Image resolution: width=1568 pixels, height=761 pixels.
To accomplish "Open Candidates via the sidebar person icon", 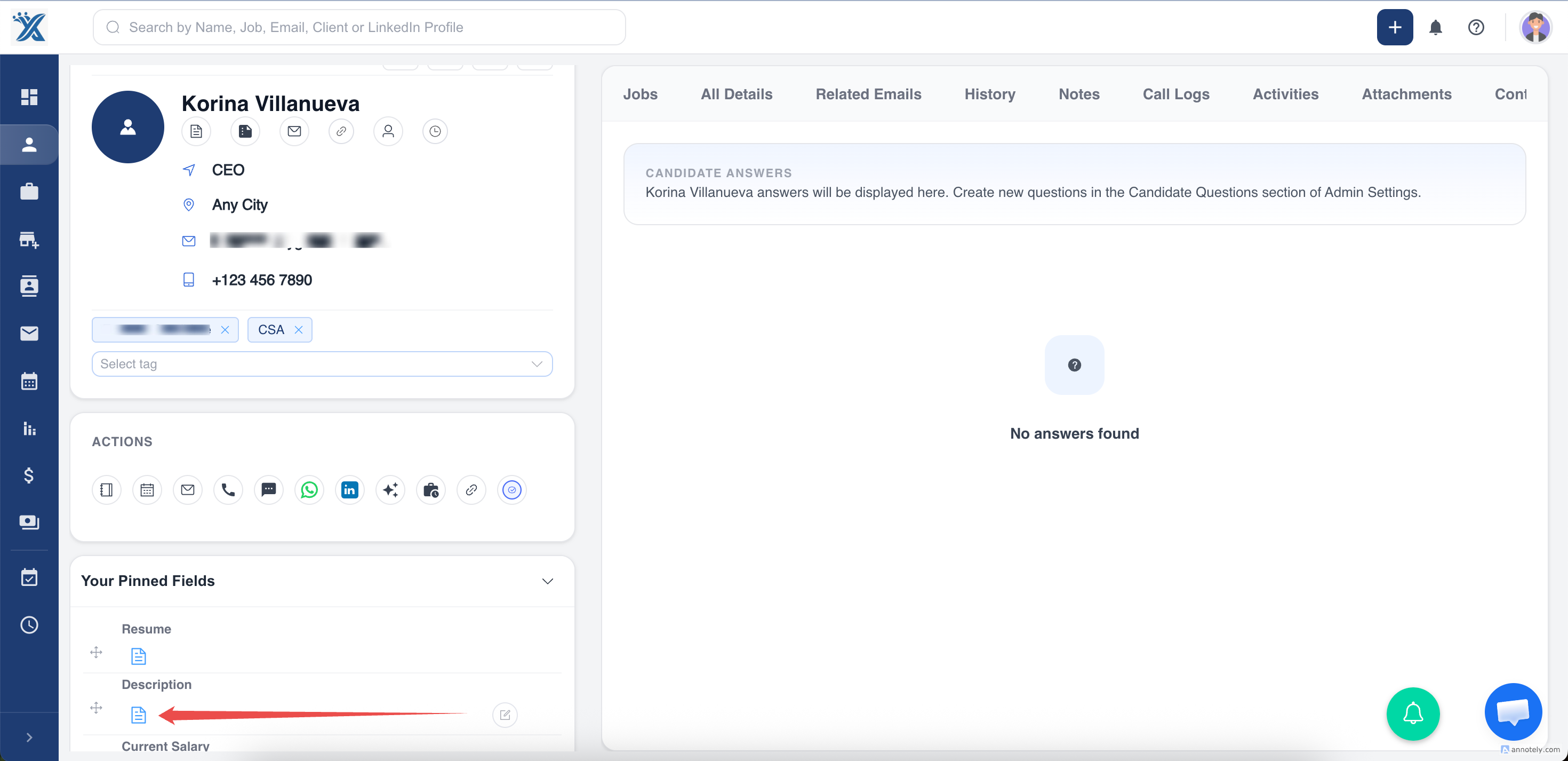I will [29, 145].
